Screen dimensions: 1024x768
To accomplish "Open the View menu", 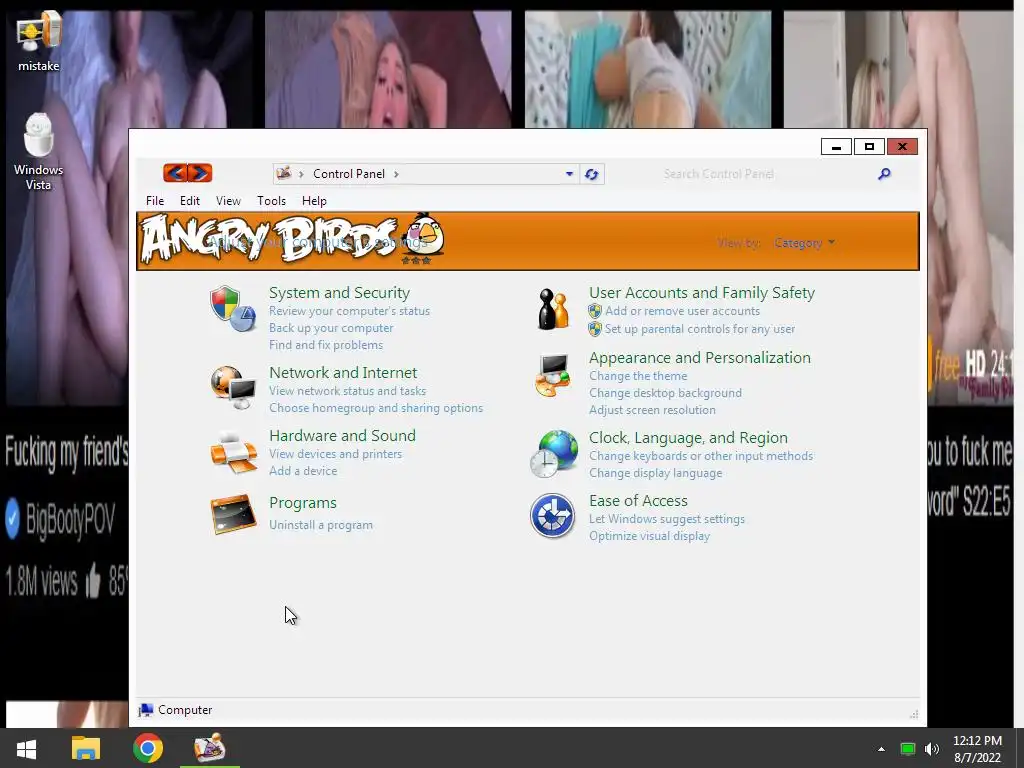I will pos(229,201).
